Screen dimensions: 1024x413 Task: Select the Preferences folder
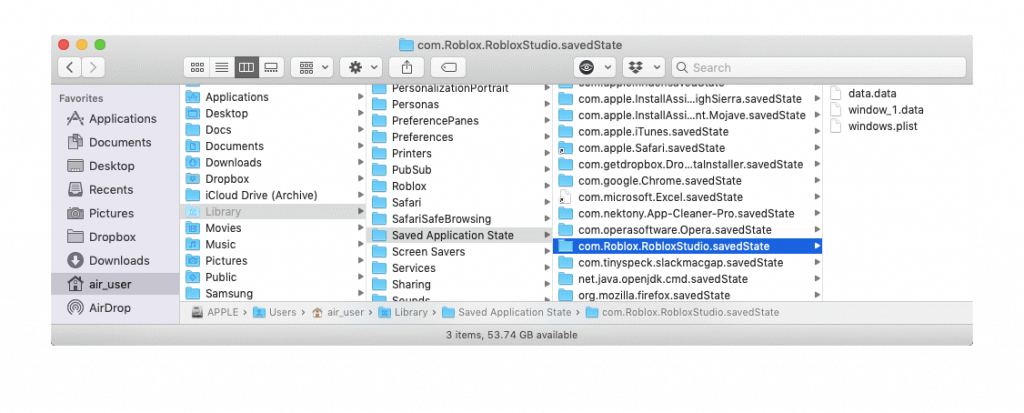(x=460, y=137)
